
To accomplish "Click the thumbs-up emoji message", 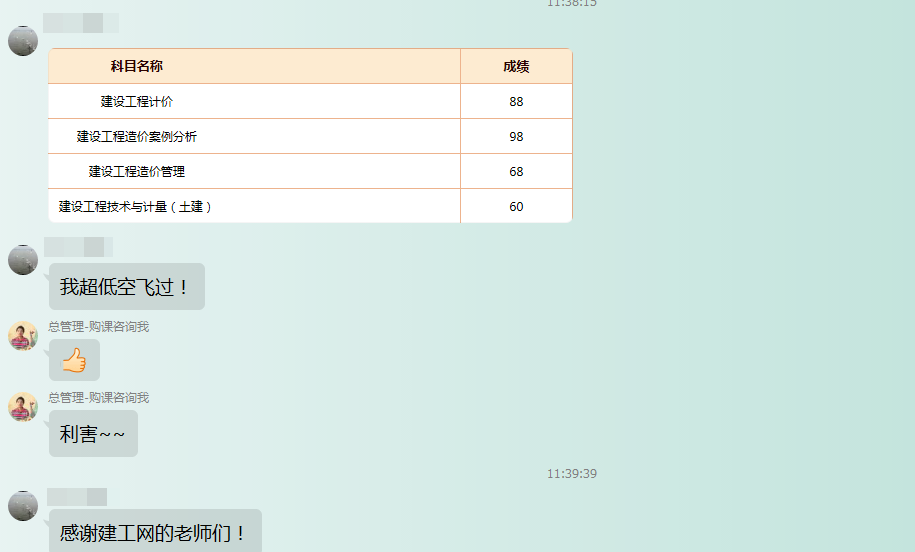I will (x=74, y=360).
